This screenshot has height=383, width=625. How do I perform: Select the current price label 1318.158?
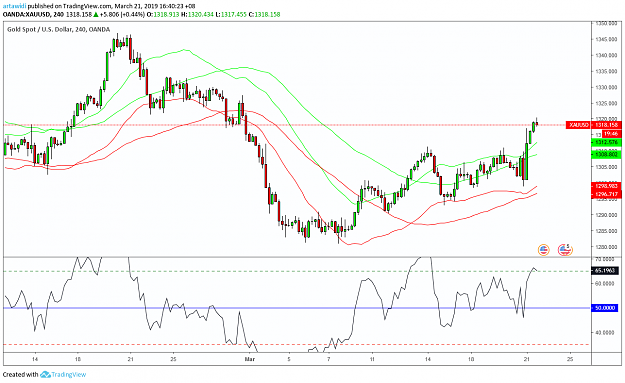click(x=606, y=125)
